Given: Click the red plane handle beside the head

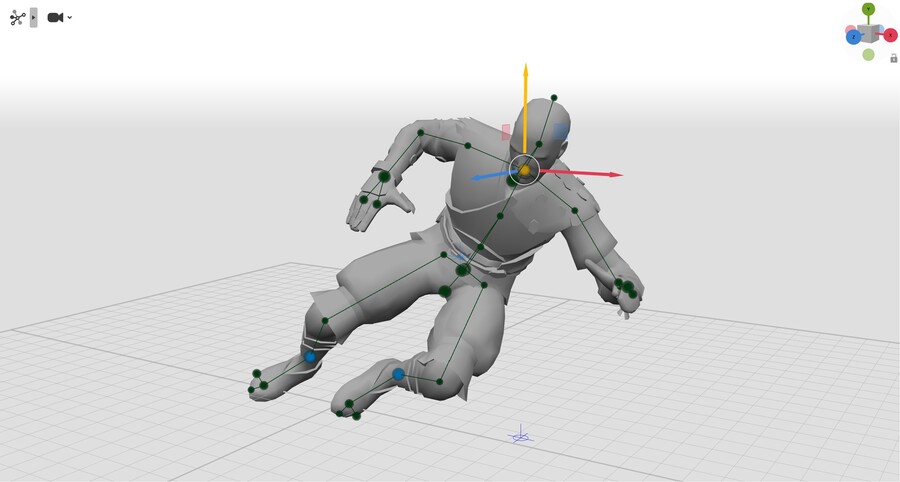Looking at the screenshot, I should coord(506,132).
